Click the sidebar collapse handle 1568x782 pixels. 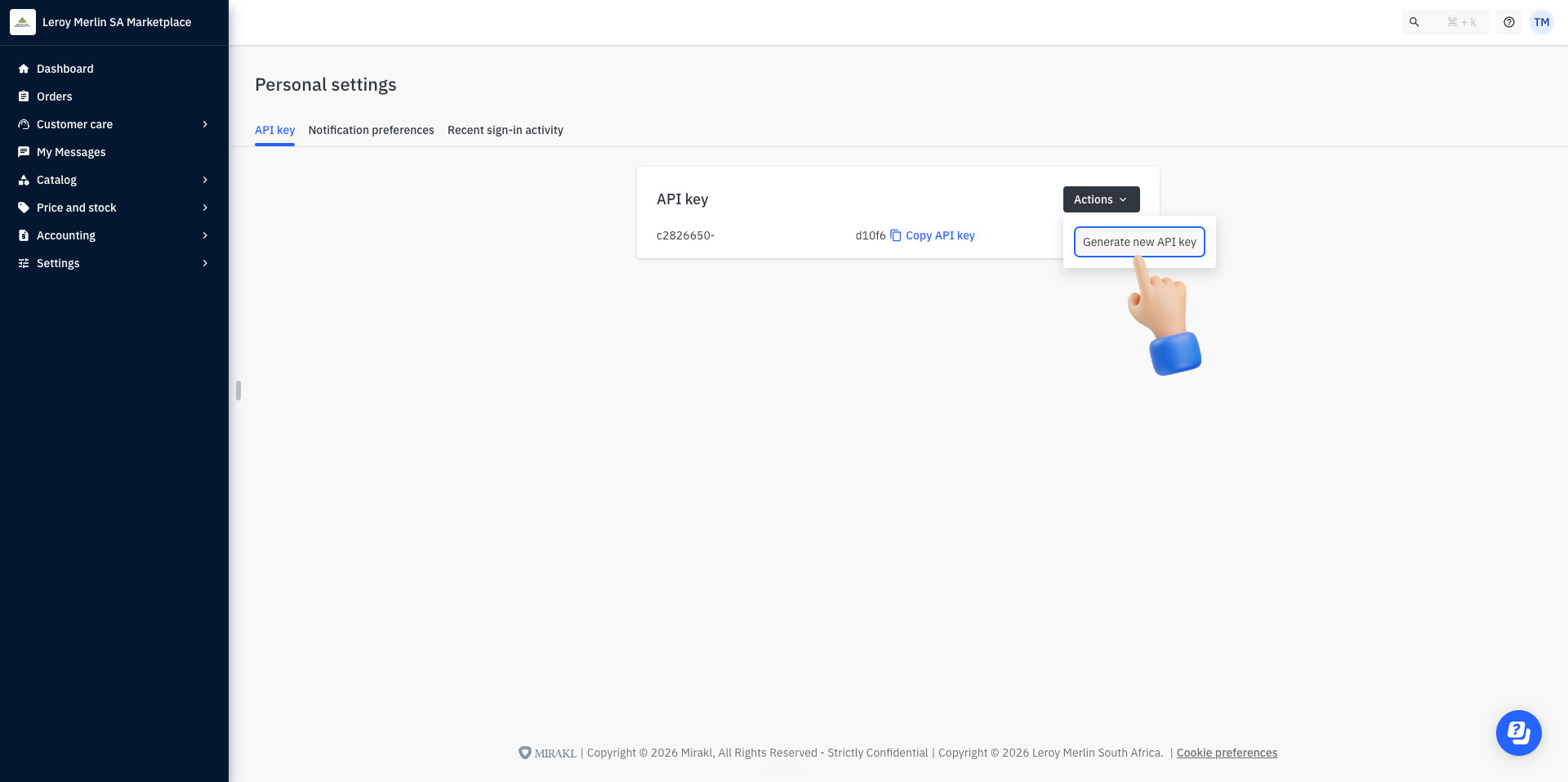pyautogui.click(x=238, y=391)
